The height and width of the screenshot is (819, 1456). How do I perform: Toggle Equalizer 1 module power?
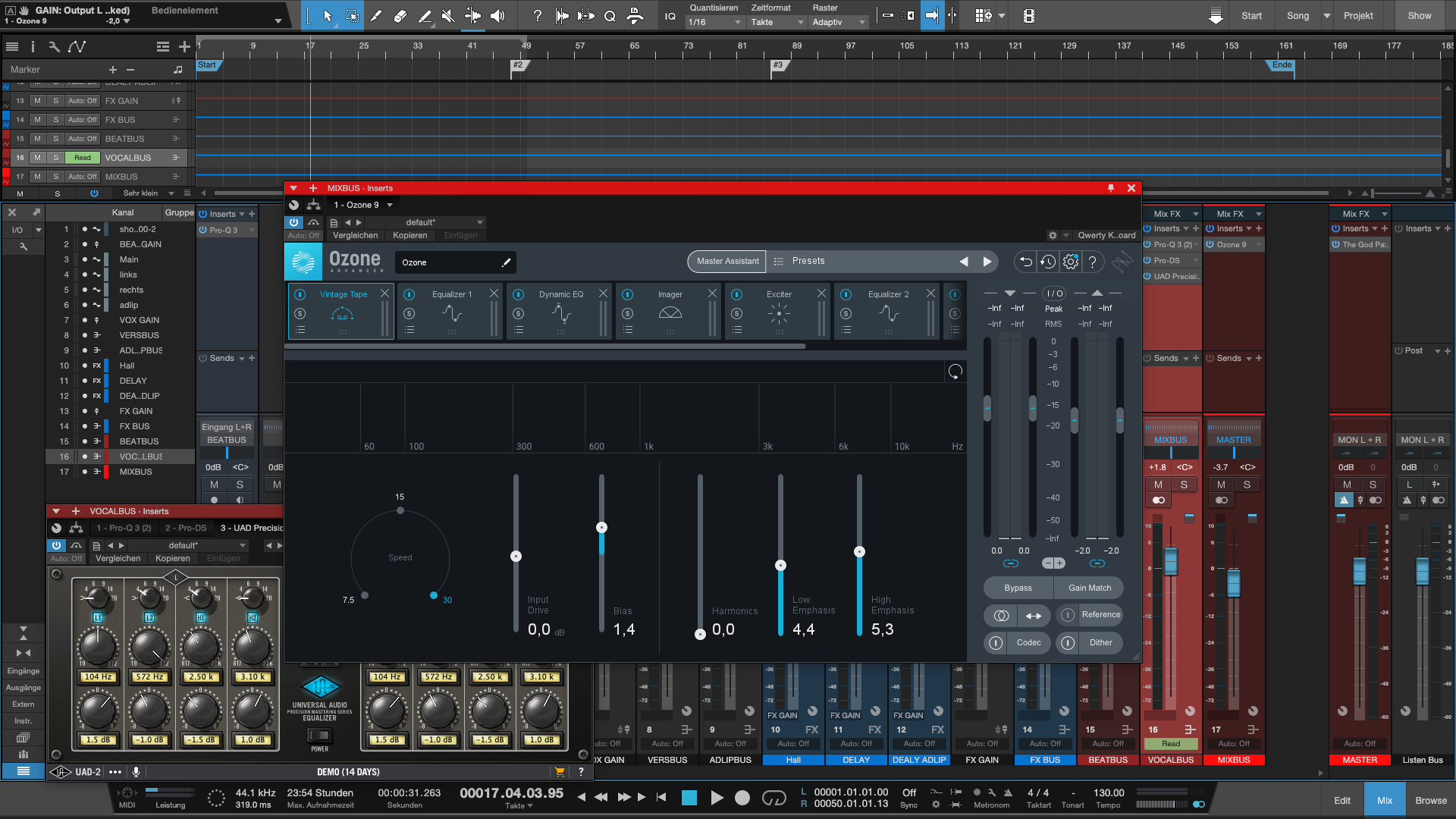click(x=409, y=294)
